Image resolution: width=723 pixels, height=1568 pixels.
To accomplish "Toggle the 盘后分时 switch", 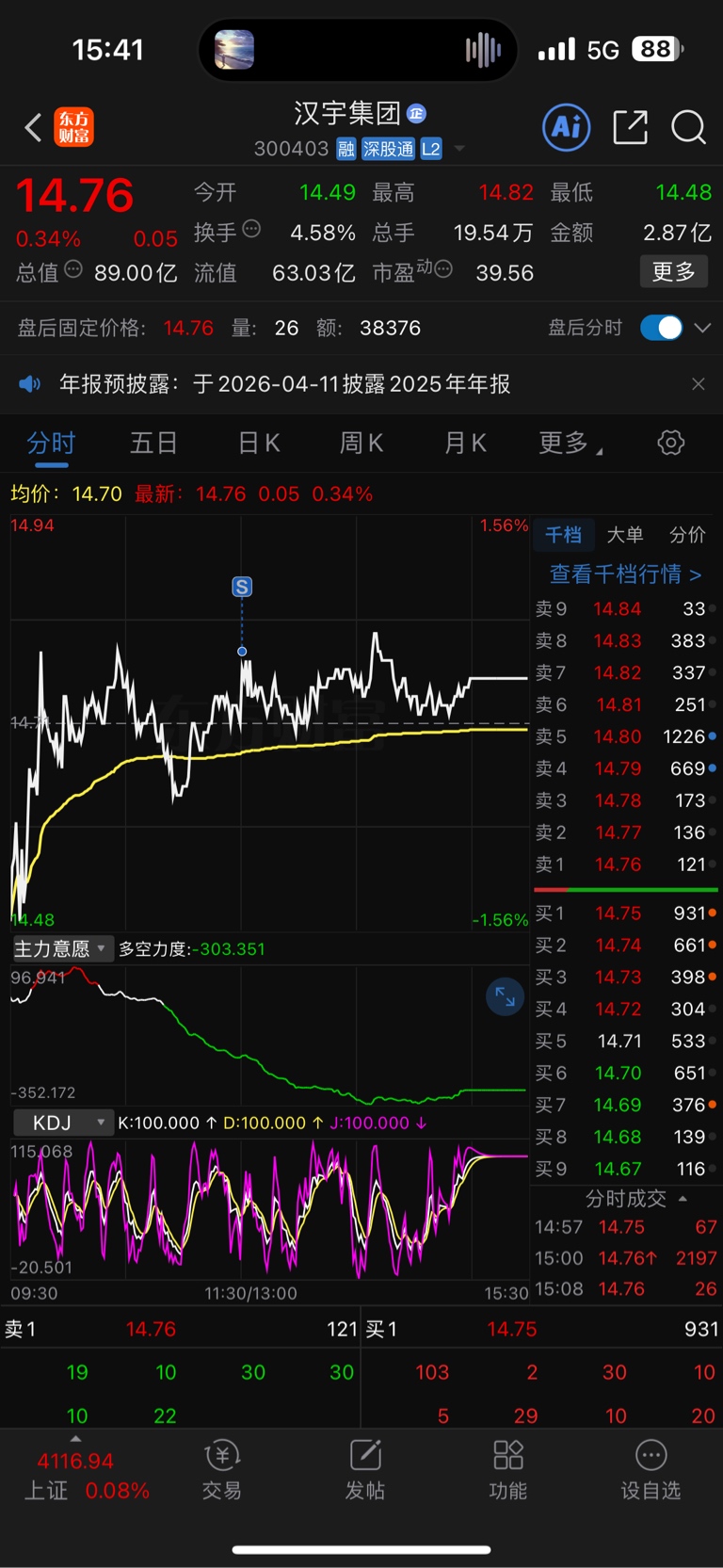I will tap(661, 328).
